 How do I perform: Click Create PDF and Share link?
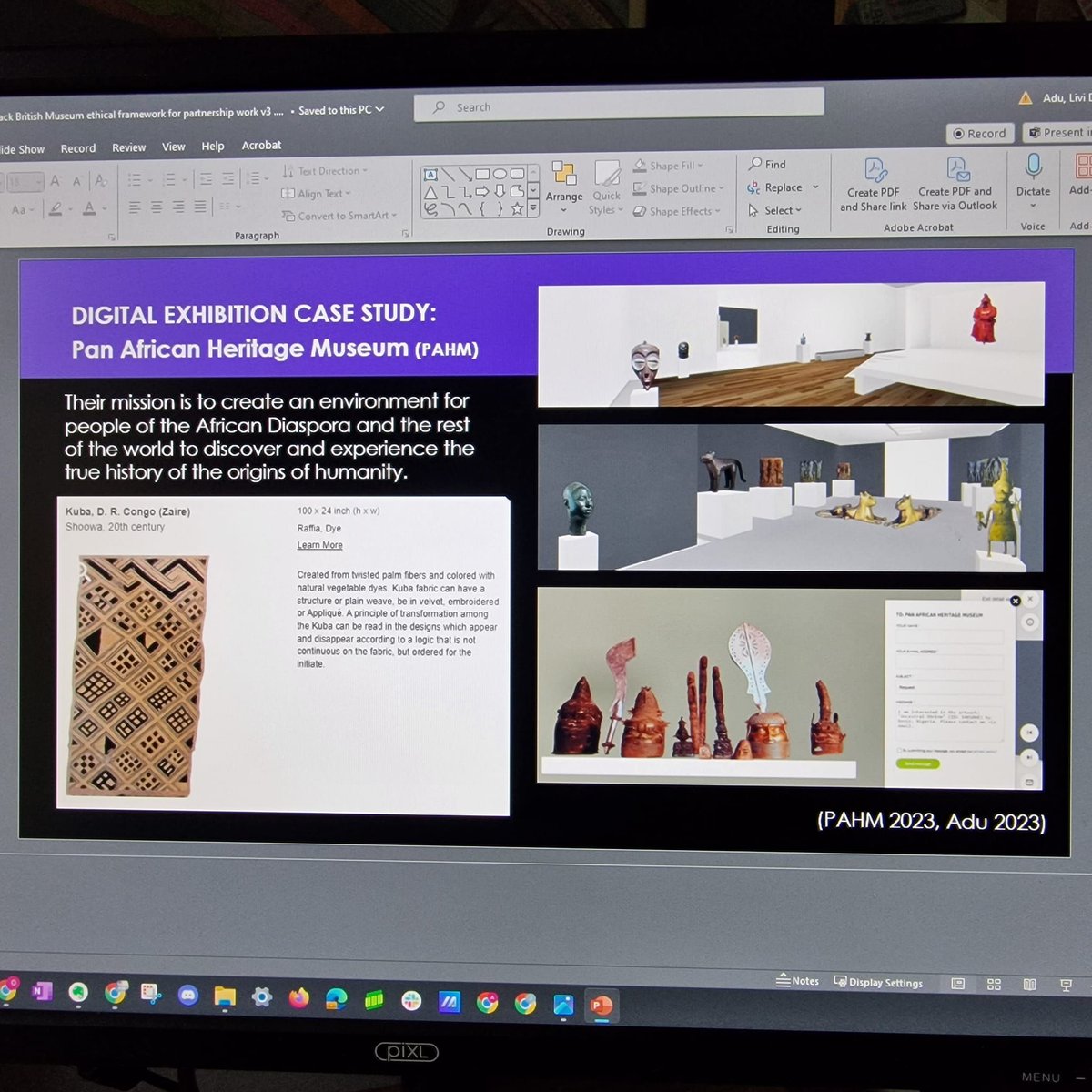pyautogui.click(x=874, y=187)
